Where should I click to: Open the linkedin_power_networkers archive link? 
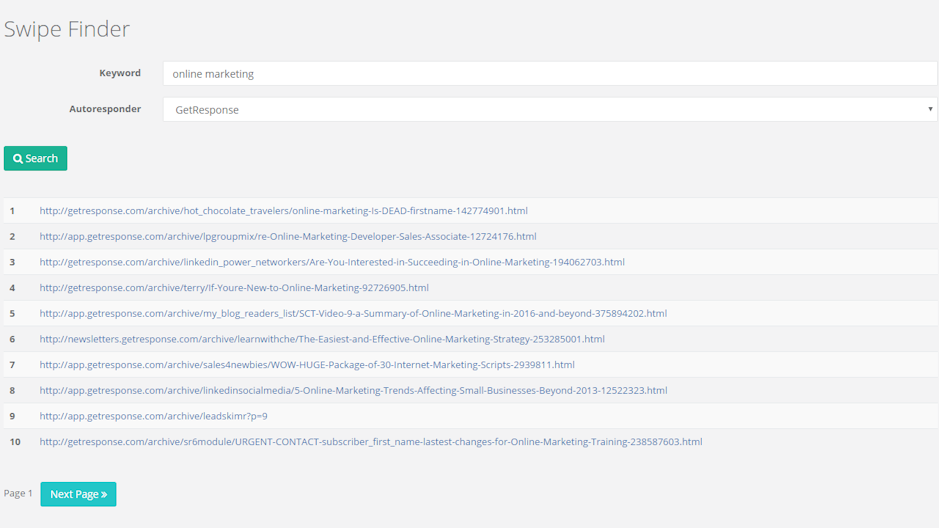click(x=331, y=262)
